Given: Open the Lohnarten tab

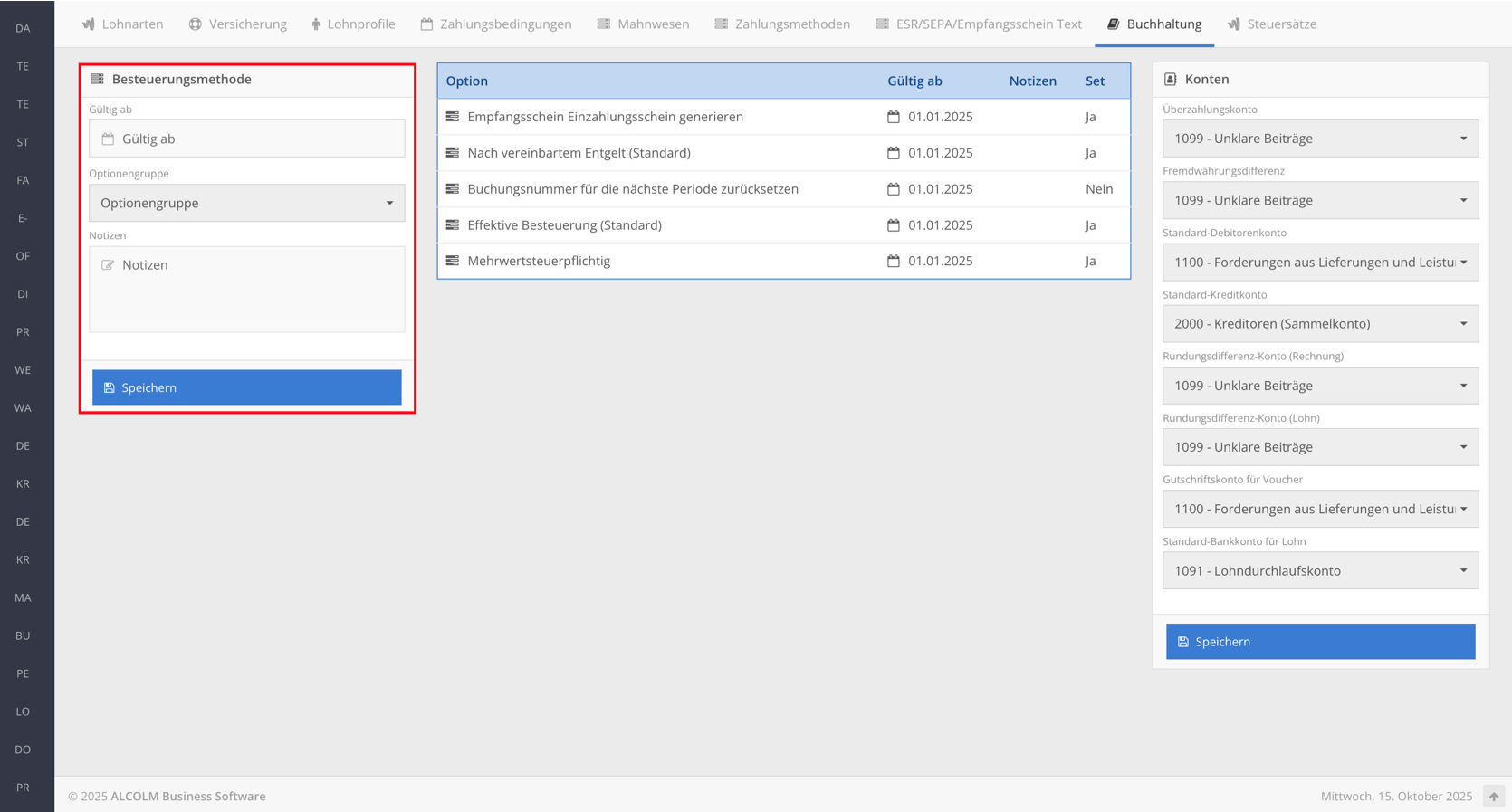Looking at the screenshot, I should [x=123, y=24].
